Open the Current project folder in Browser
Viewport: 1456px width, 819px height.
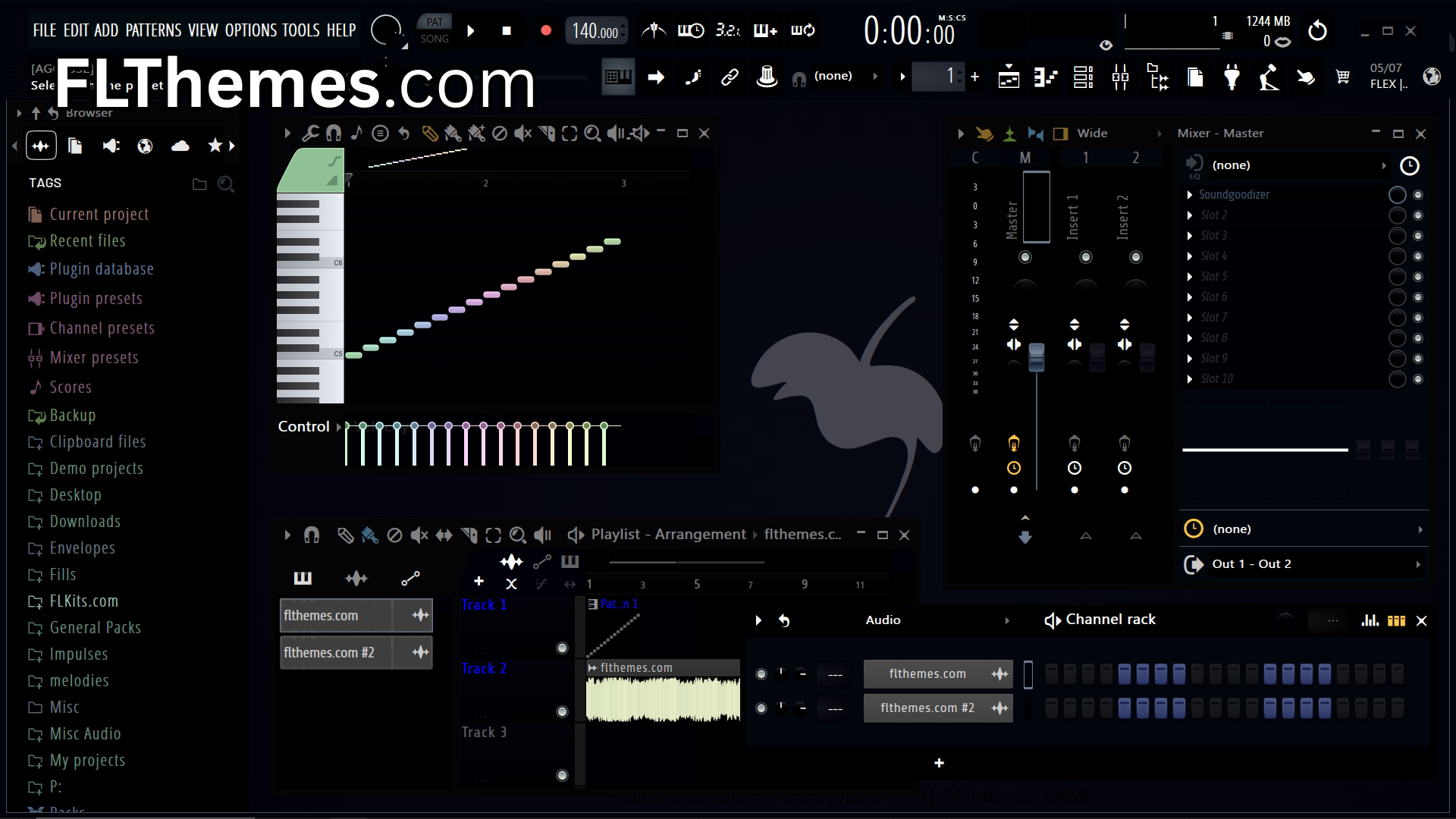(88, 215)
